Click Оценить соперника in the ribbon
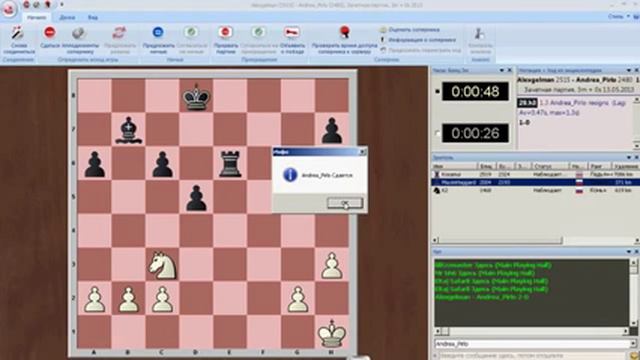Viewport: 640px width, 360px height. pos(410,29)
